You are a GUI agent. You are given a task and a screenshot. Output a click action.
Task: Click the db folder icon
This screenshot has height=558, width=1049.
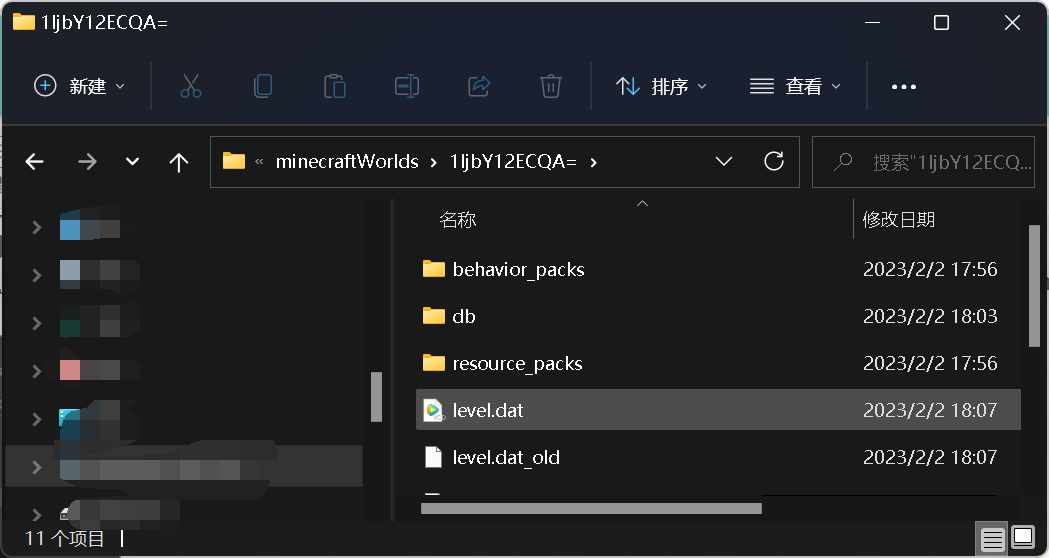pos(434,316)
